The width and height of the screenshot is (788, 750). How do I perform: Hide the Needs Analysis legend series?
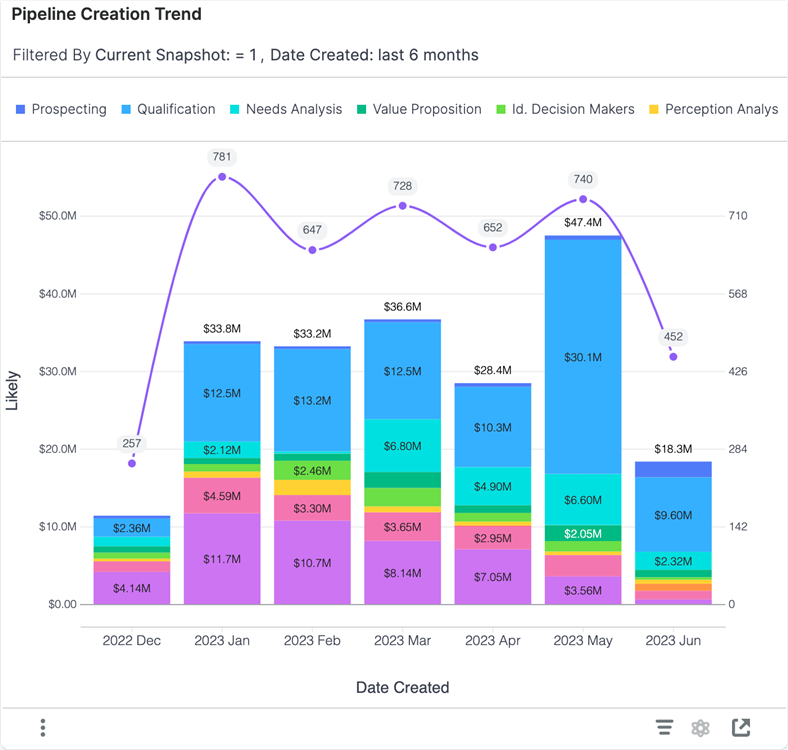pyautogui.click(x=286, y=109)
